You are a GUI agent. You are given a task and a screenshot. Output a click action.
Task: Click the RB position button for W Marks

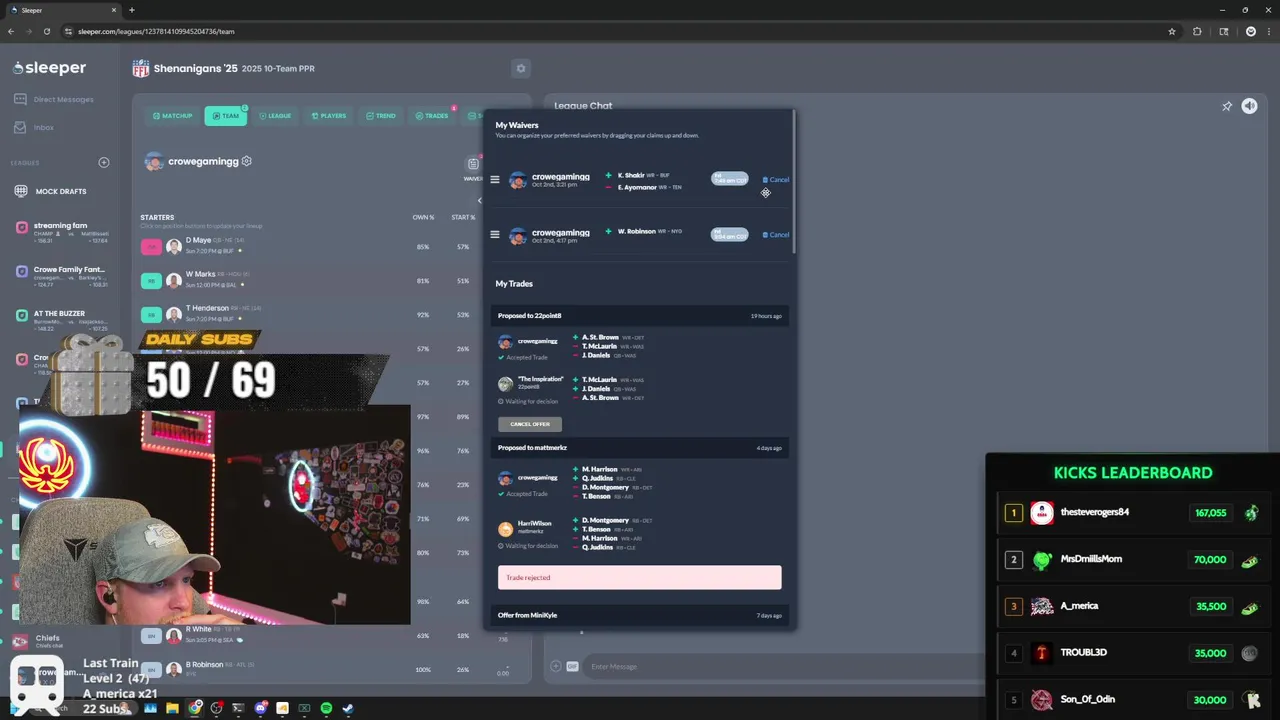tap(151, 280)
